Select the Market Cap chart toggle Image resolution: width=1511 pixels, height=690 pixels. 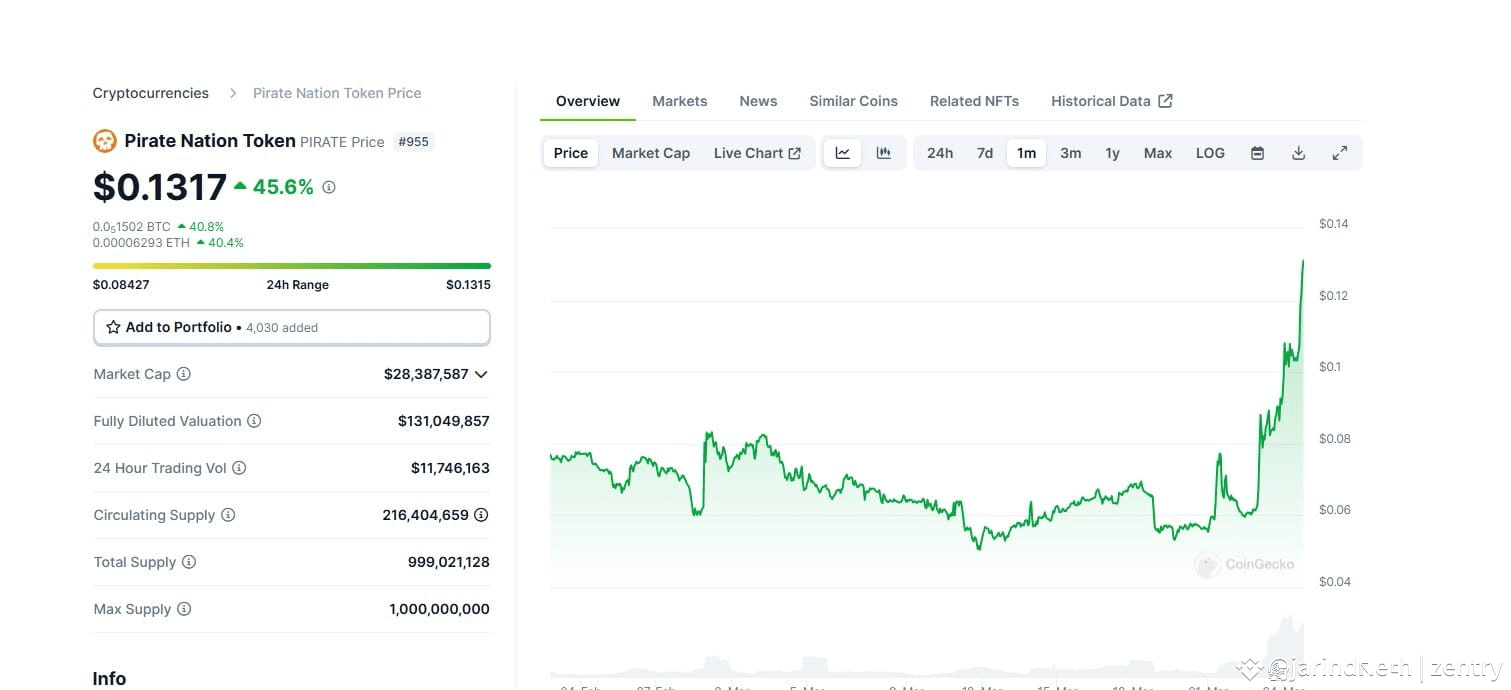651,153
